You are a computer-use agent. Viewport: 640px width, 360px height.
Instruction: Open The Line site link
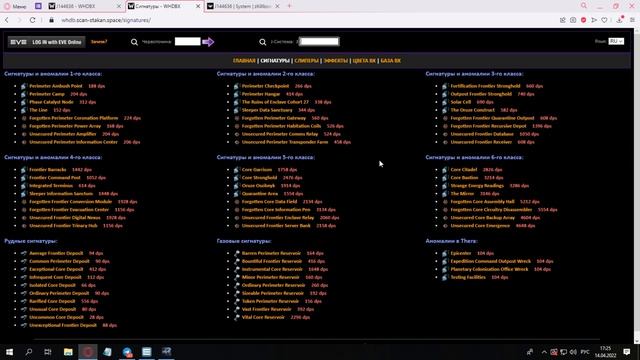[x=38, y=110]
